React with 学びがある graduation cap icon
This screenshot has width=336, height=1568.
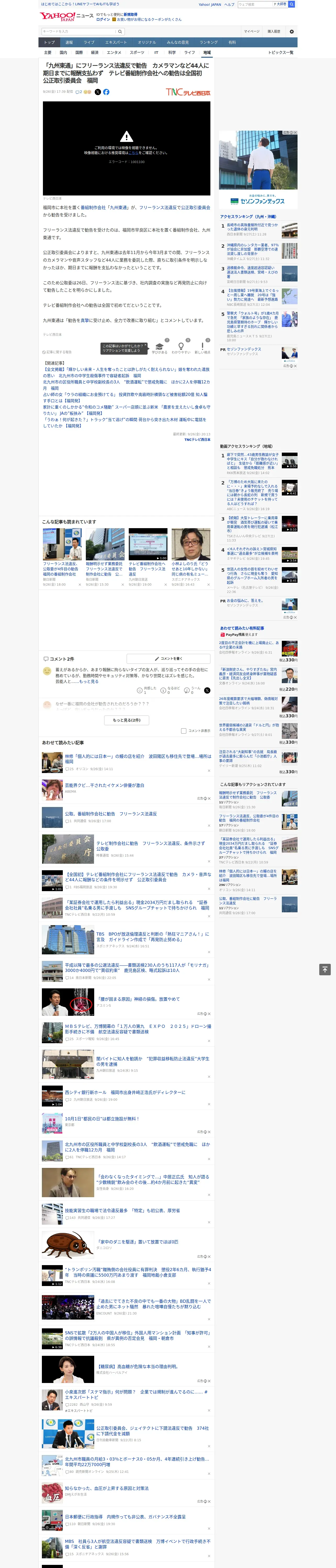tap(159, 346)
